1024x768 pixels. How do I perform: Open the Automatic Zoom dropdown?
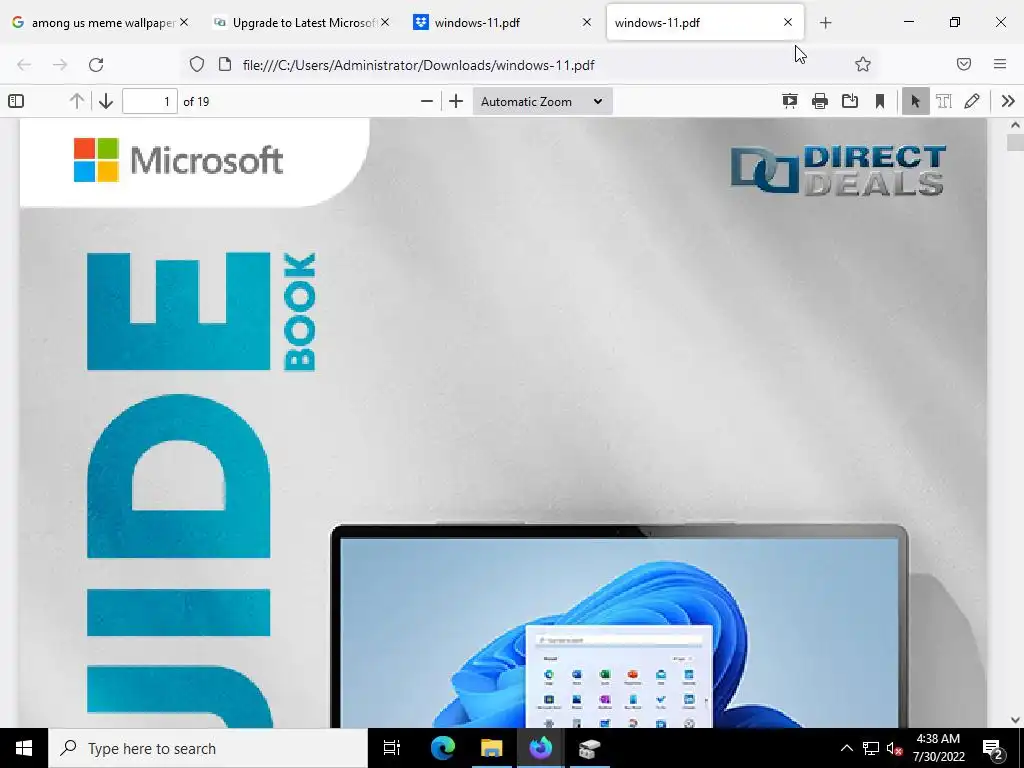tap(542, 101)
